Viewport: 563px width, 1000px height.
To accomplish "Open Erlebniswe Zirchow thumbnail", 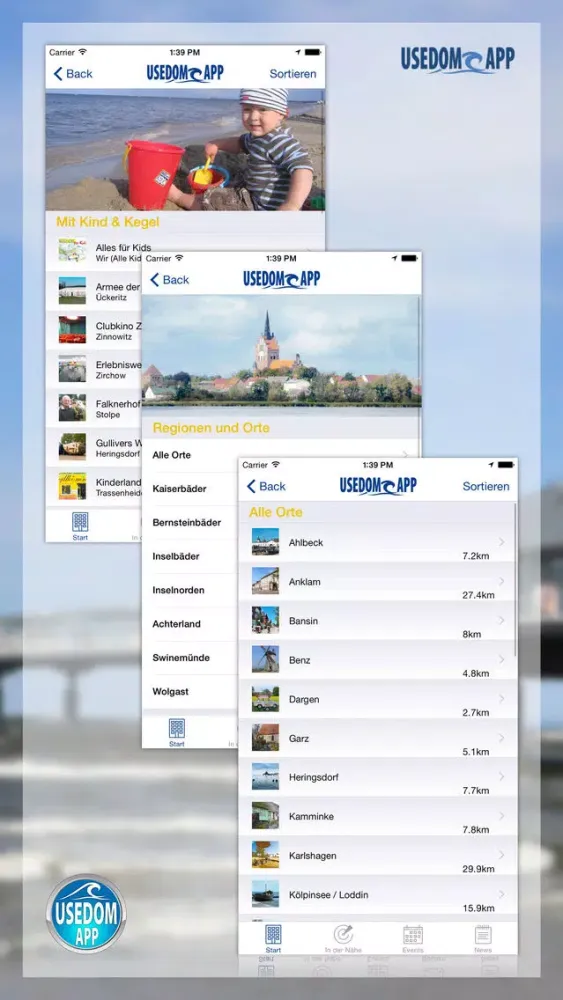I will (72, 369).
